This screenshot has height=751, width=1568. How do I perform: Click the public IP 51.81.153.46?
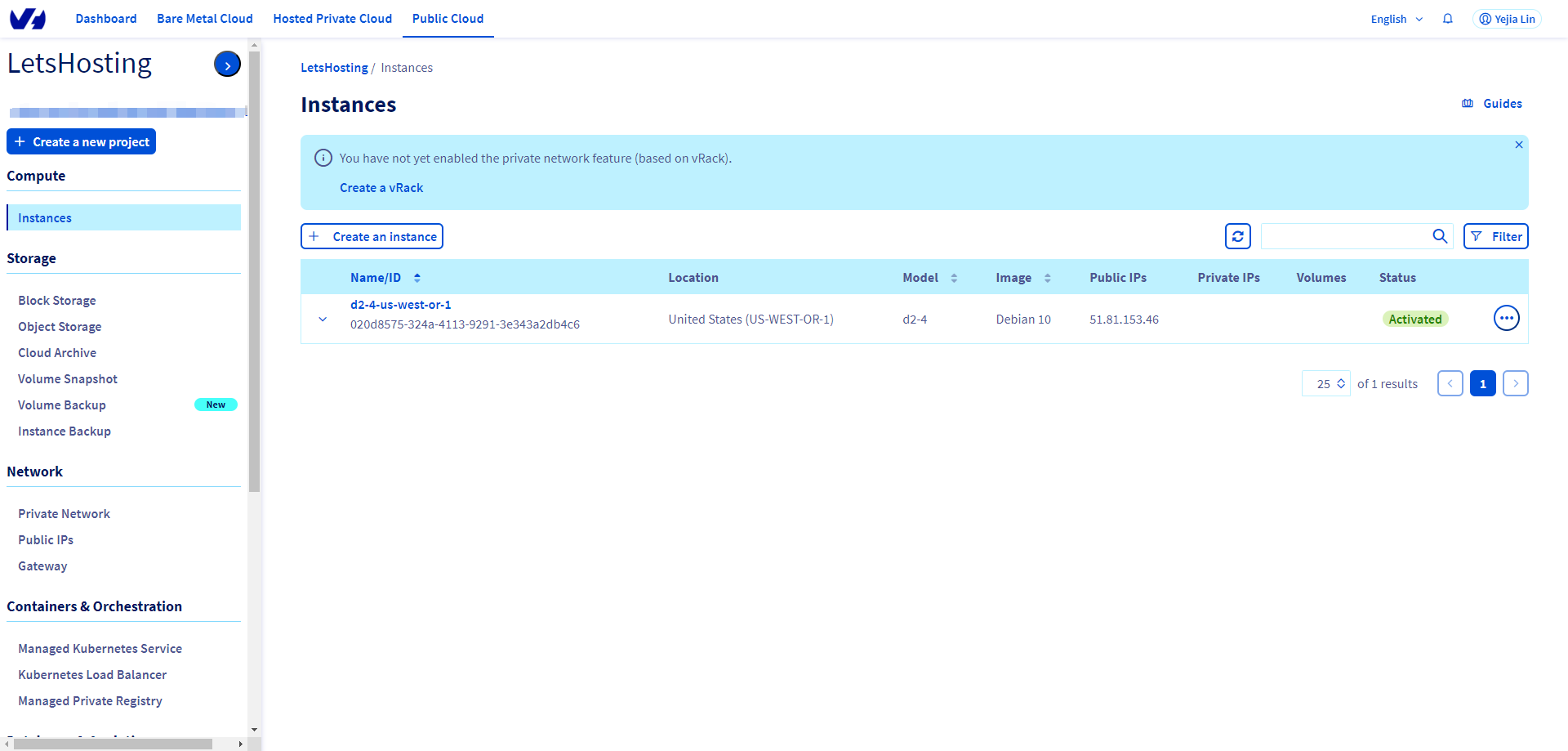click(1124, 320)
